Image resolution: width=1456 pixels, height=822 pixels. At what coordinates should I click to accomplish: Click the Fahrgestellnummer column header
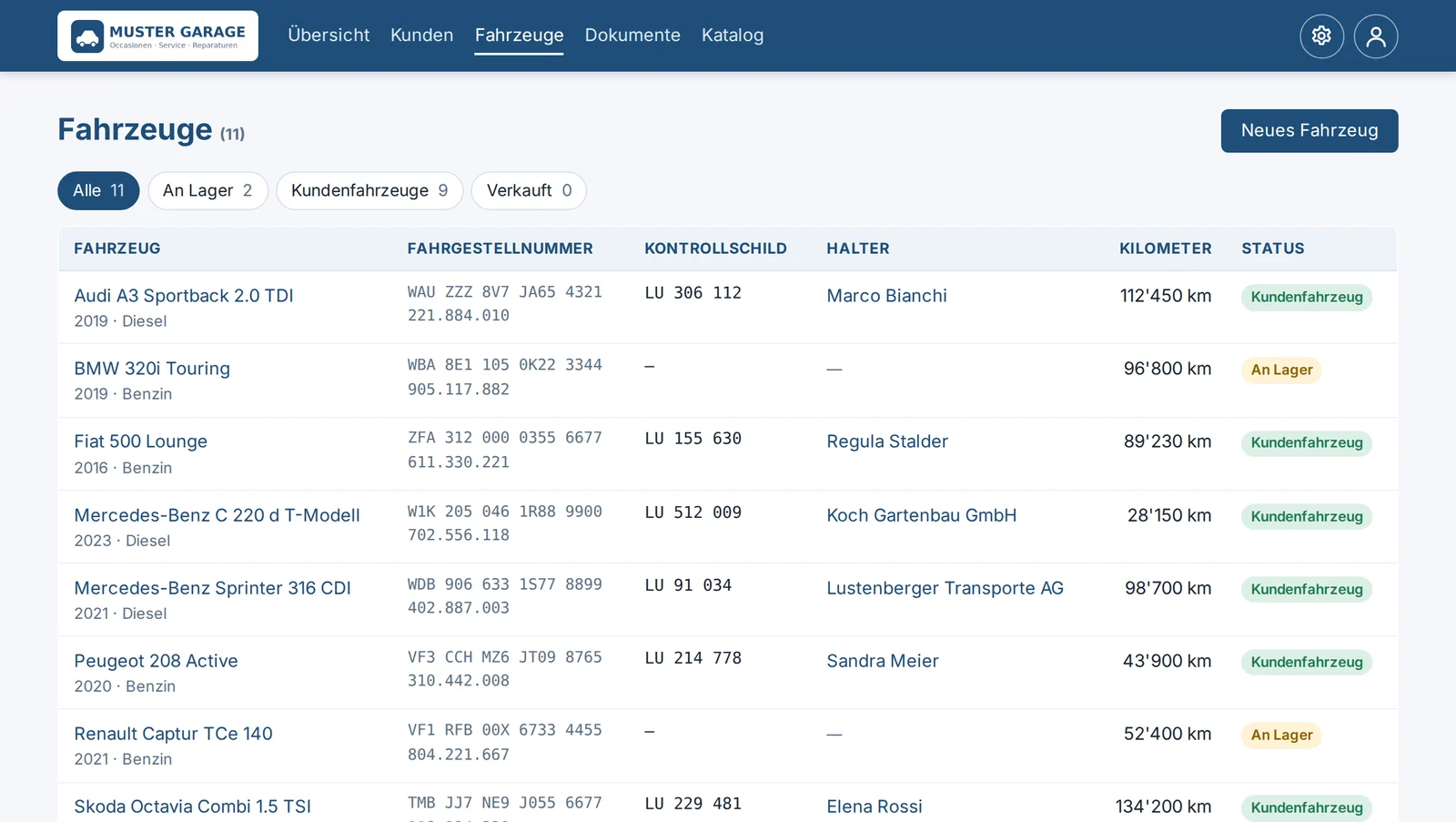(500, 249)
